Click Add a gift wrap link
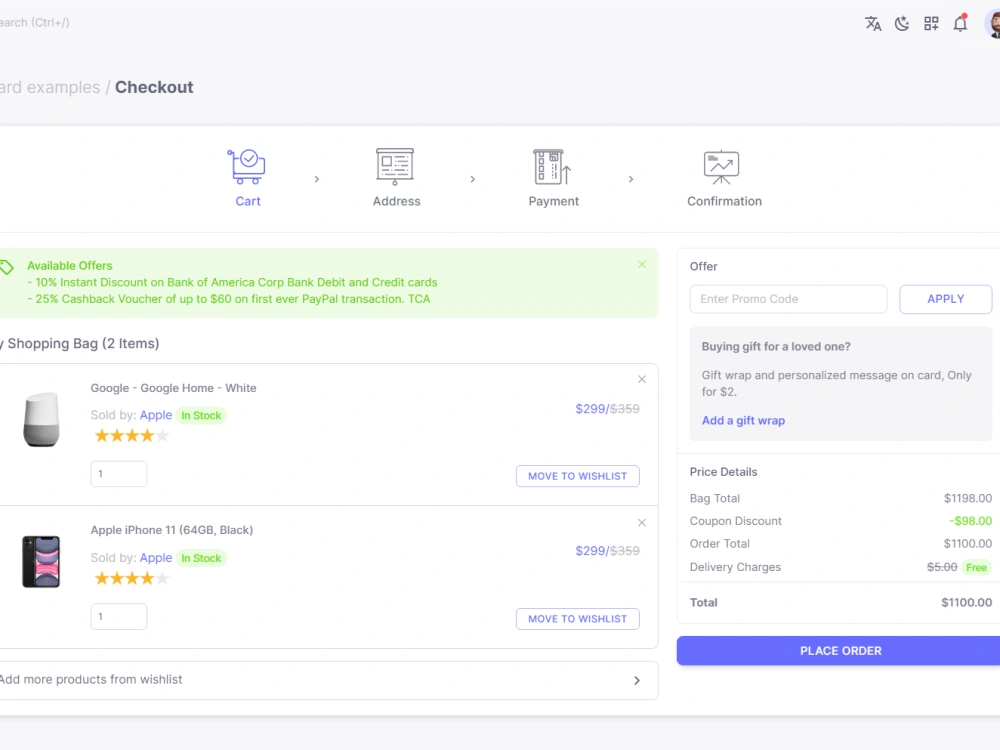Screen dimensions: 1000x750 click(744, 421)
